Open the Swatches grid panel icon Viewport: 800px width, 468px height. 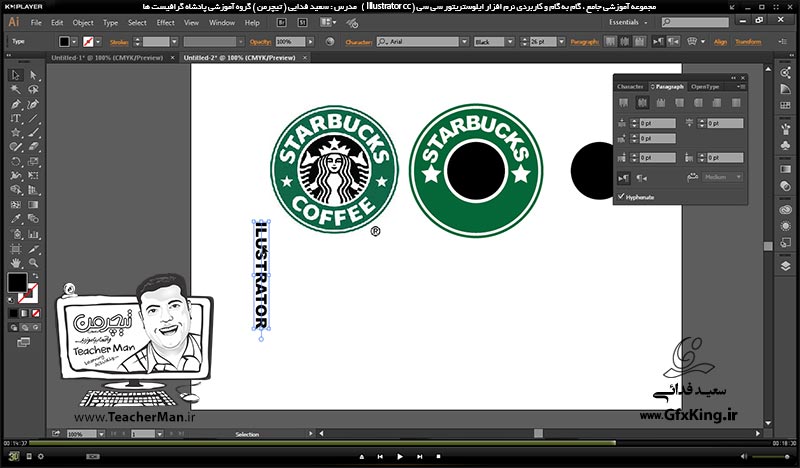(x=785, y=105)
